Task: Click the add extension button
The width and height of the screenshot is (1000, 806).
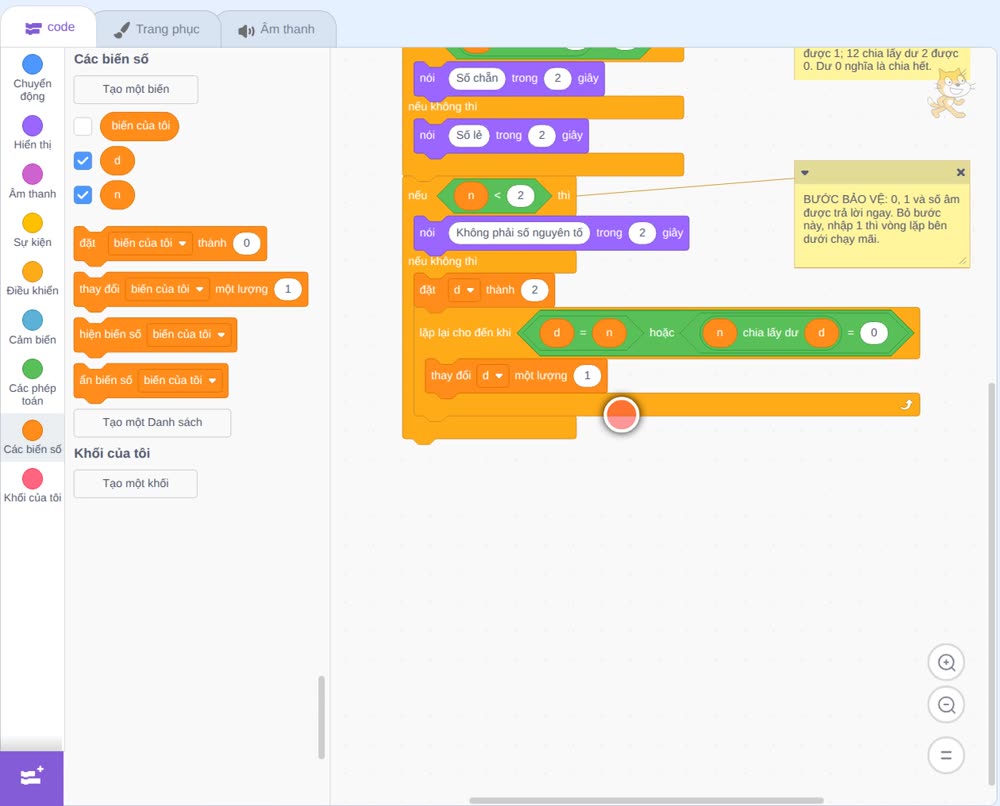Action: (32, 777)
